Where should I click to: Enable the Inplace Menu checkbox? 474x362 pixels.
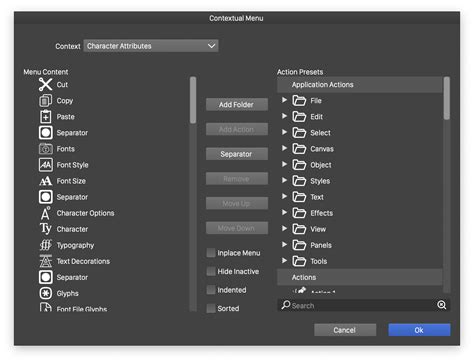coord(211,253)
